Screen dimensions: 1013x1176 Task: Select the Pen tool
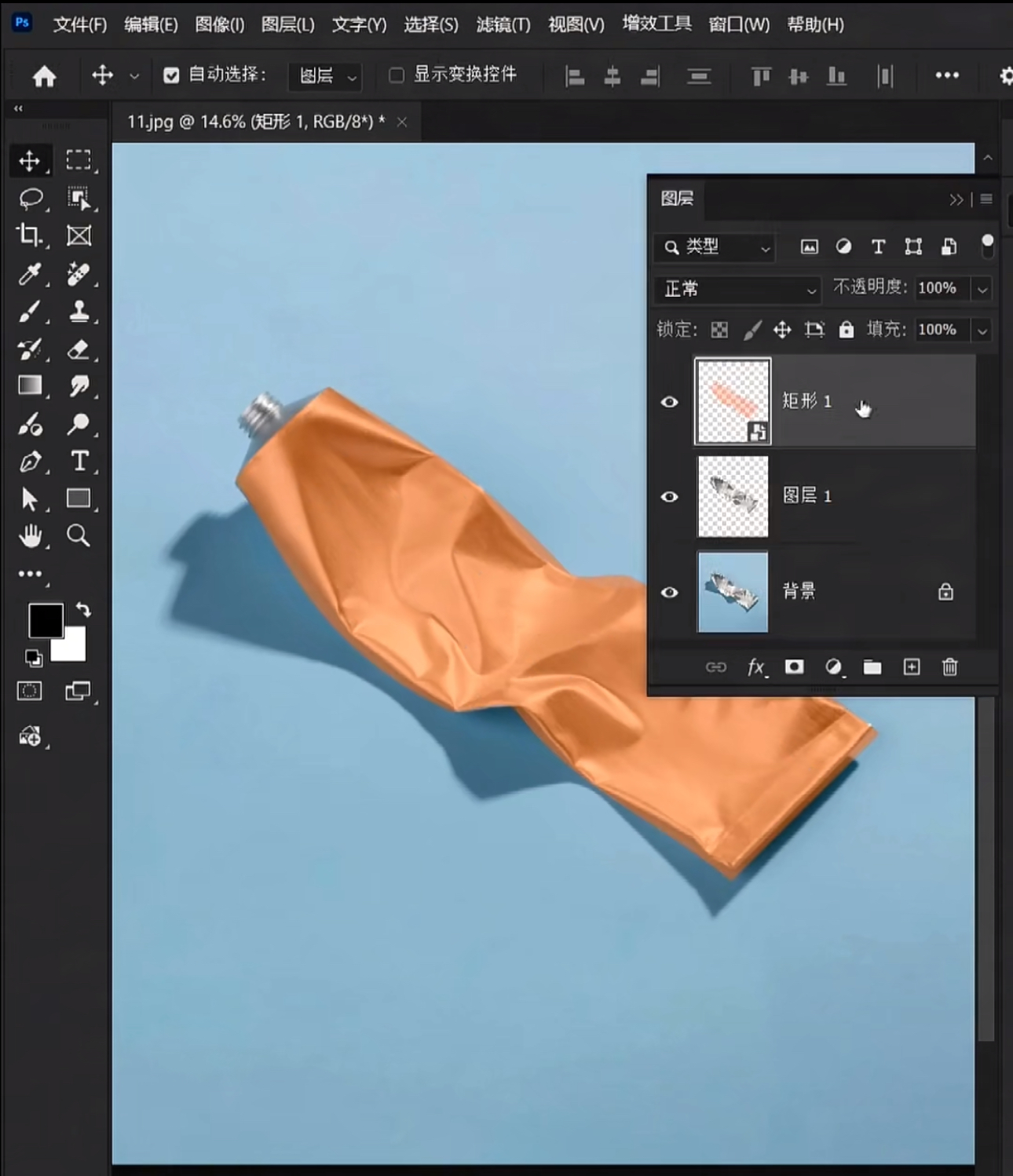click(x=30, y=462)
